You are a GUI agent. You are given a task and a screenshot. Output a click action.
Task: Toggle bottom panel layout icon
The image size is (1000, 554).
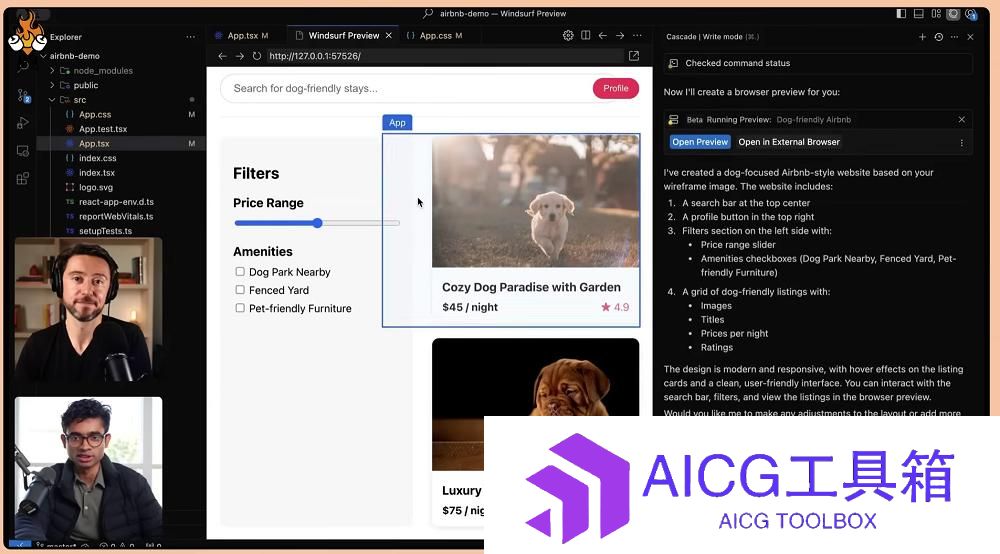tap(918, 13)
